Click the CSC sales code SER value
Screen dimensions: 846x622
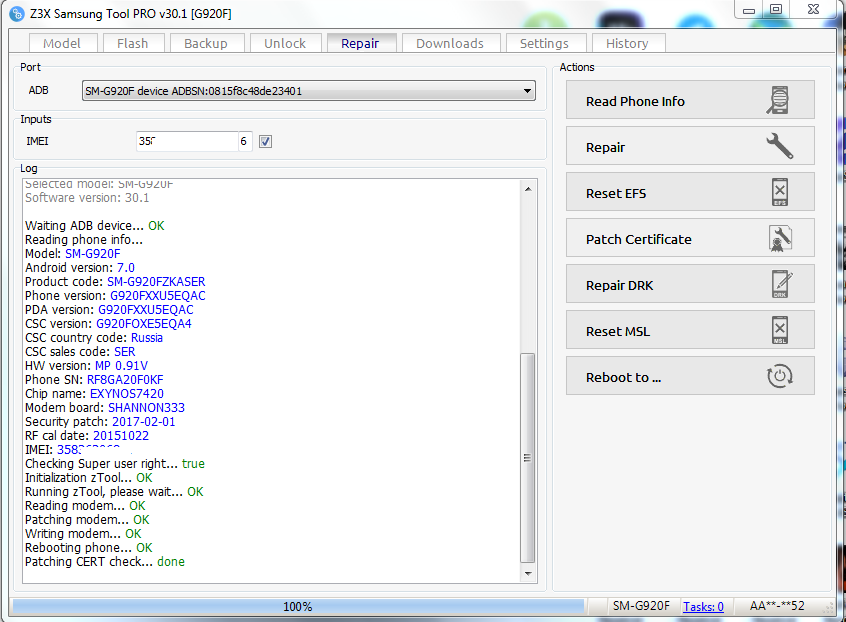pyautogui.click(x=125, y=352)
